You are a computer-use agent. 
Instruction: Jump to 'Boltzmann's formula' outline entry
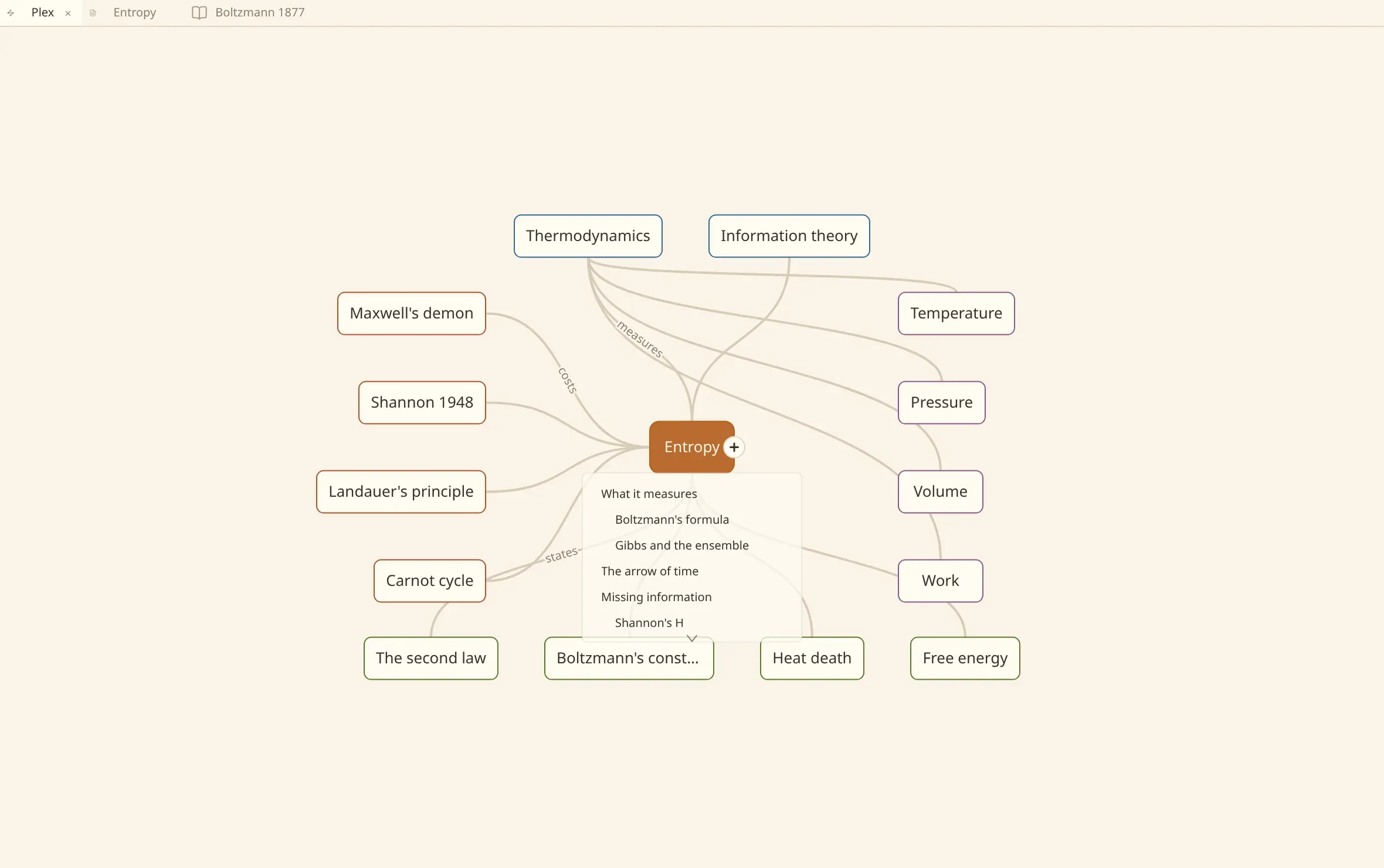pos(672,520)
